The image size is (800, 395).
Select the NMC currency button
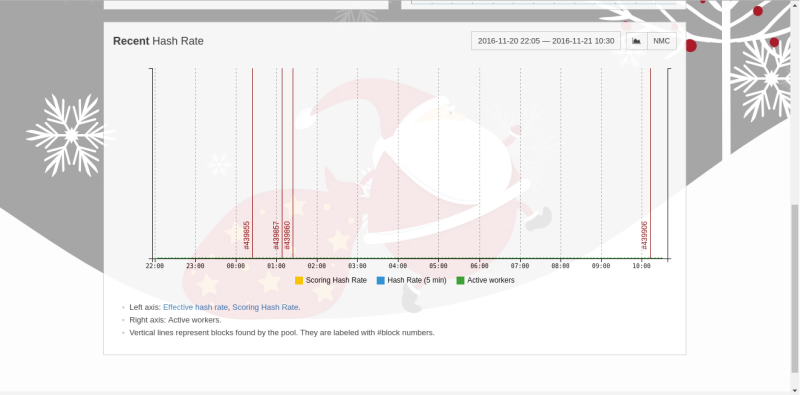662,41
